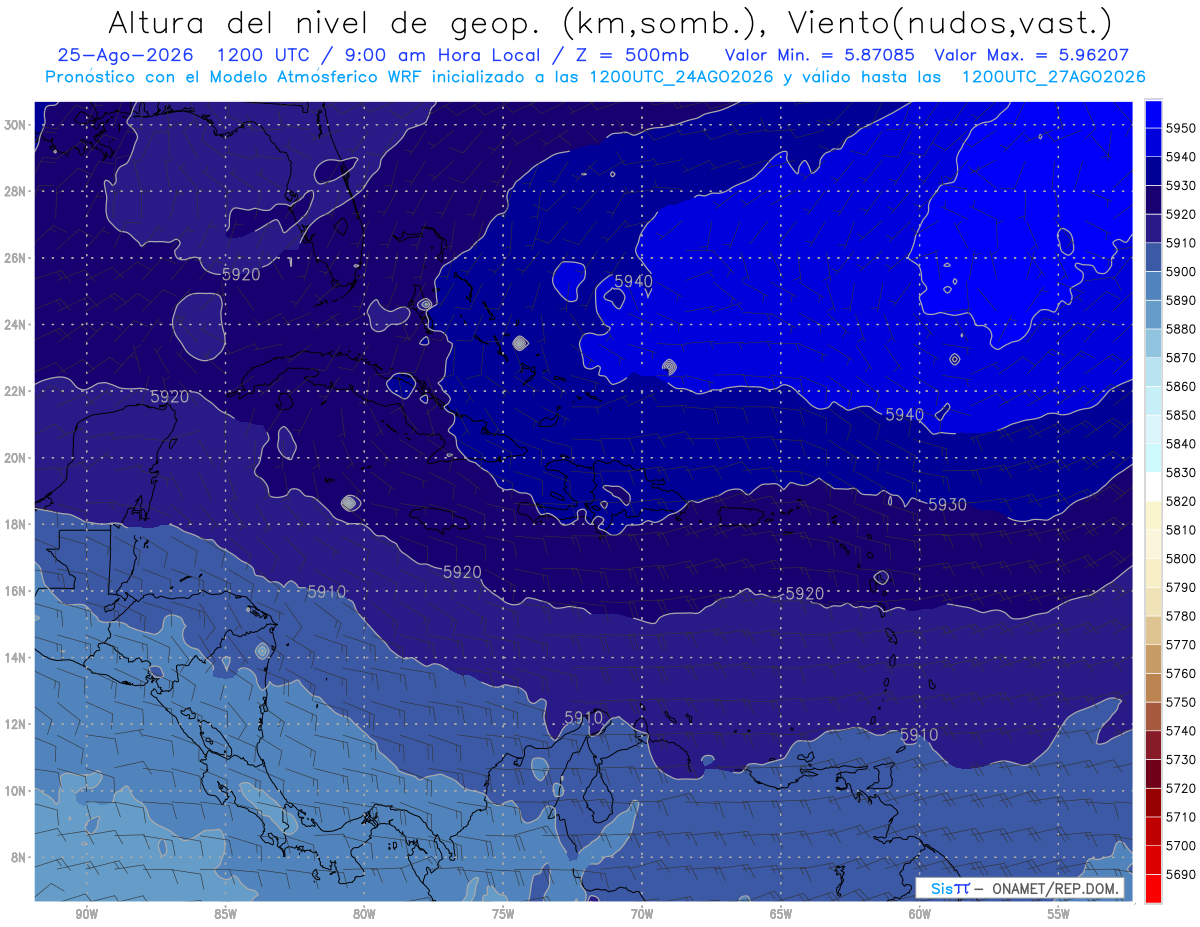Click legend value 5730
The image size is (1200, 927).
[1181, 759]
